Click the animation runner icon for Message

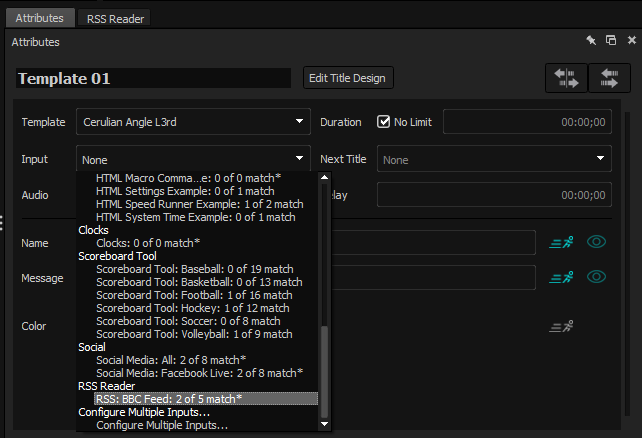(562, 277)
